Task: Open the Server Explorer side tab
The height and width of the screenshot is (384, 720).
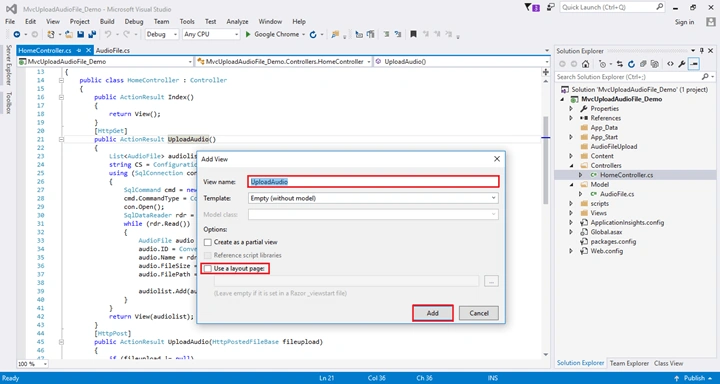Action: [8, 65]
